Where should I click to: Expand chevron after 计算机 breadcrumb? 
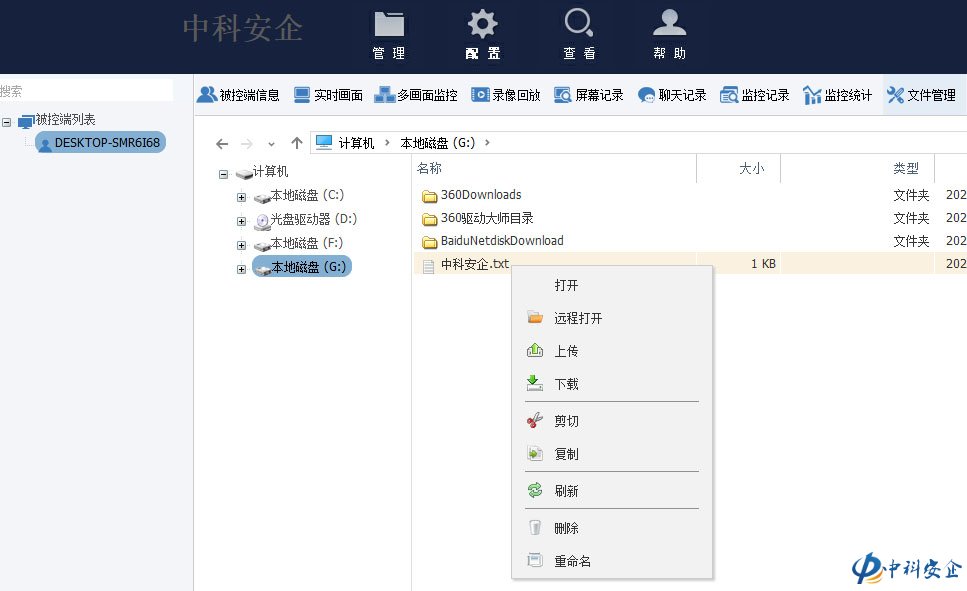click(387, 143)
